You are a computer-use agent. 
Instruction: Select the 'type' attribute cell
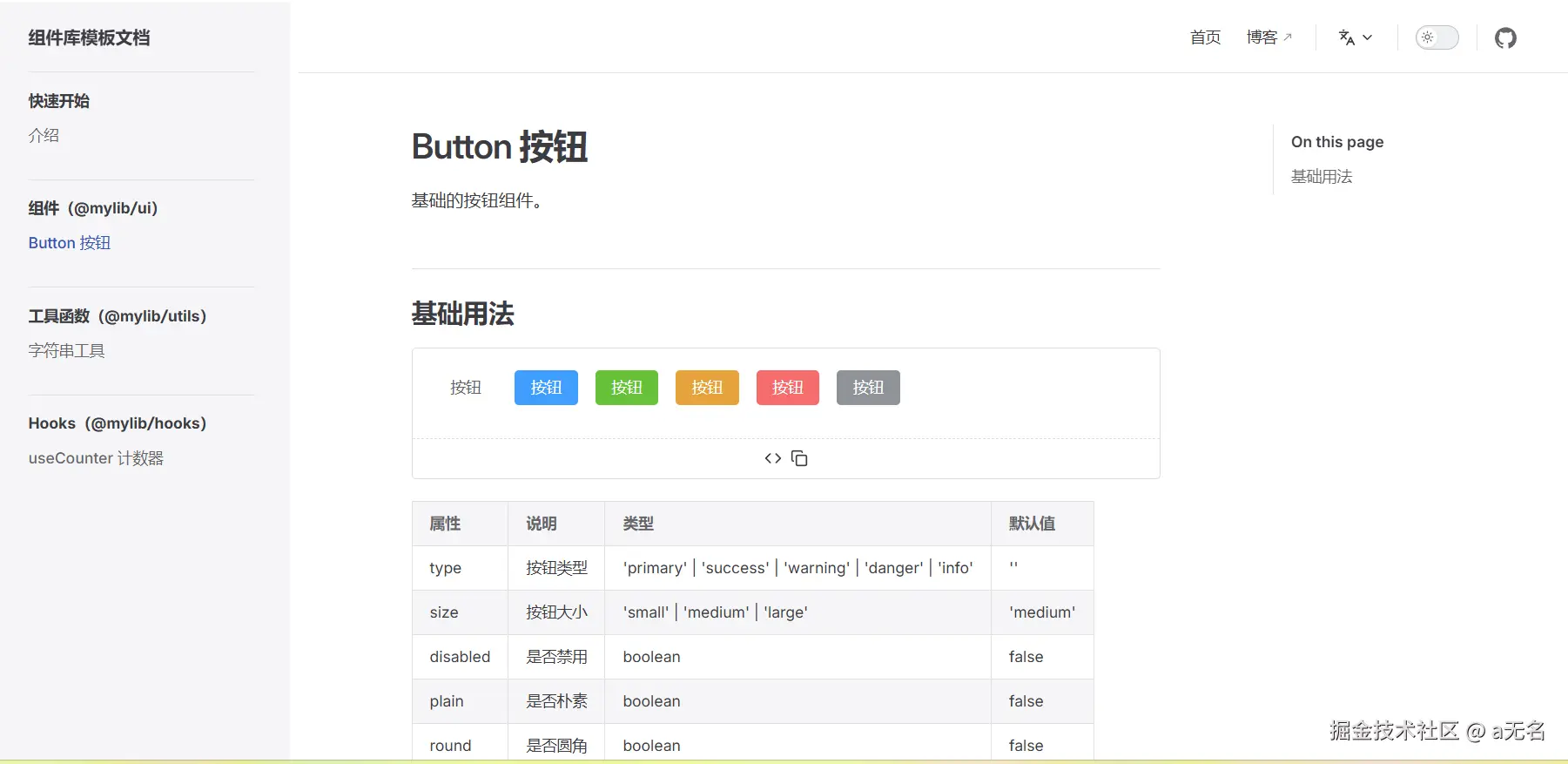coord(460,568)
